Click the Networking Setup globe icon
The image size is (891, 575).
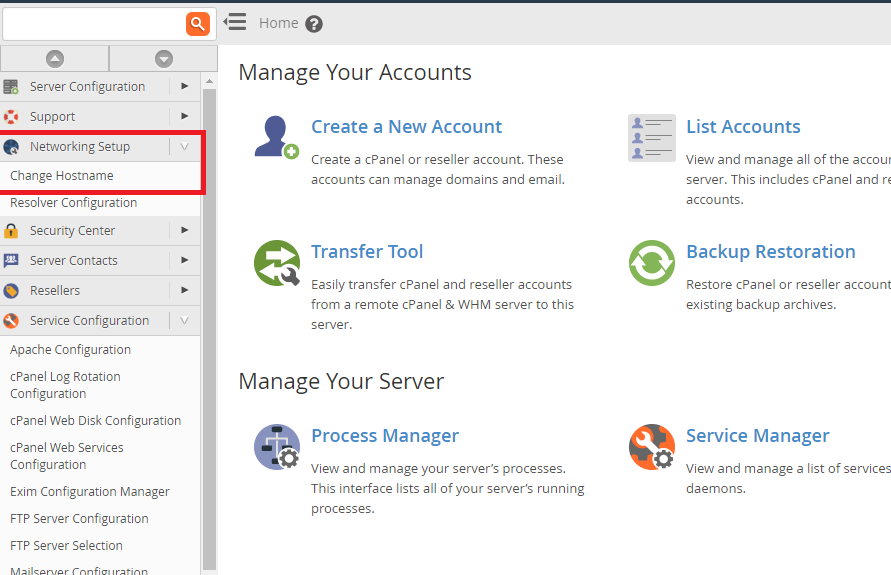pos(11,147)
